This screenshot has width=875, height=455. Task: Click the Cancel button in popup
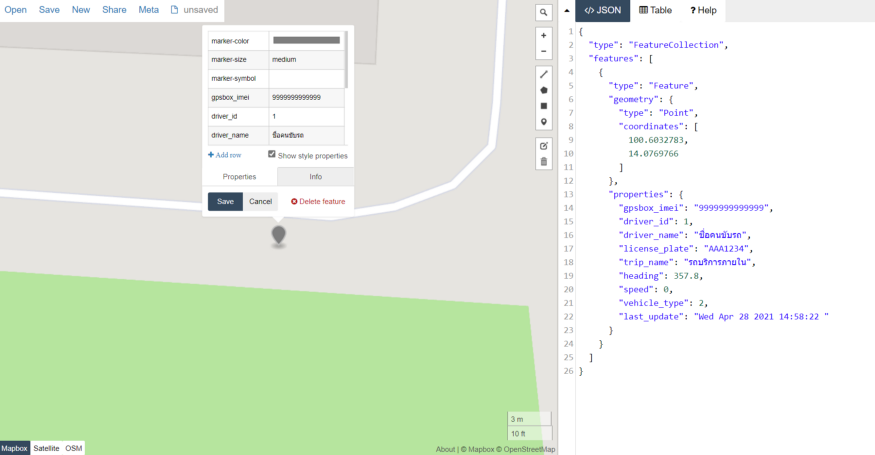[261, 202]
